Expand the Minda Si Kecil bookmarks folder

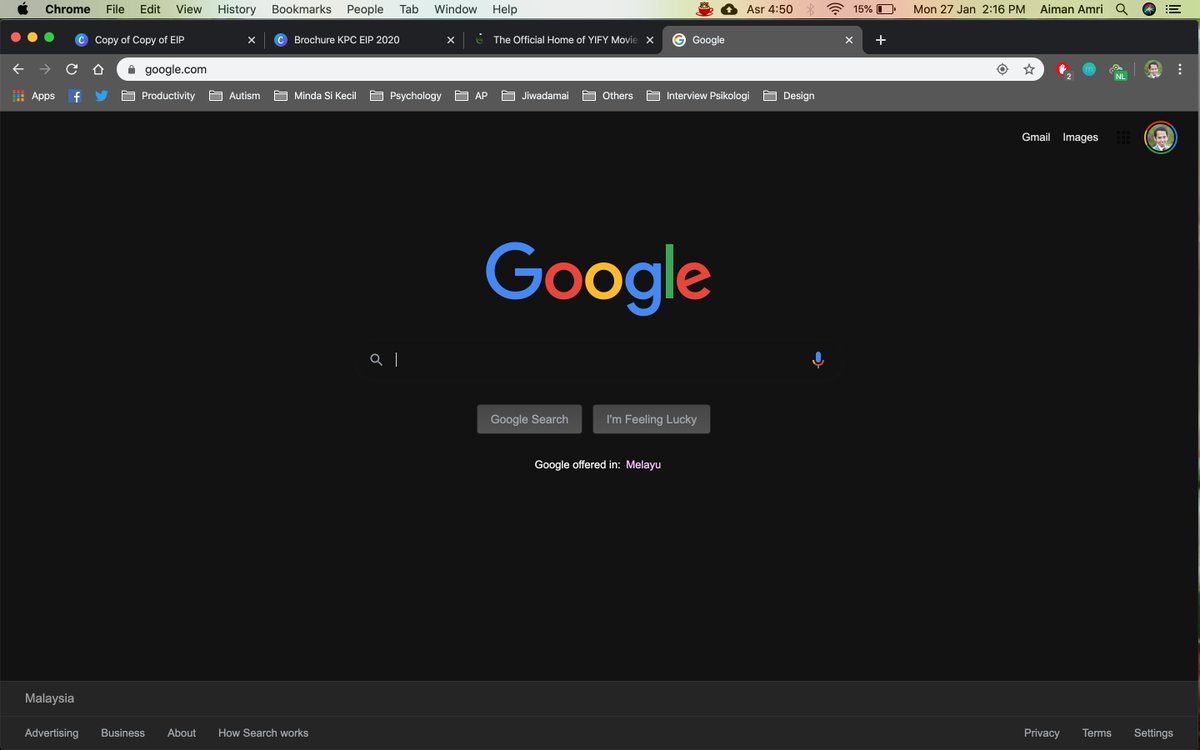click(x=315, y=96)
